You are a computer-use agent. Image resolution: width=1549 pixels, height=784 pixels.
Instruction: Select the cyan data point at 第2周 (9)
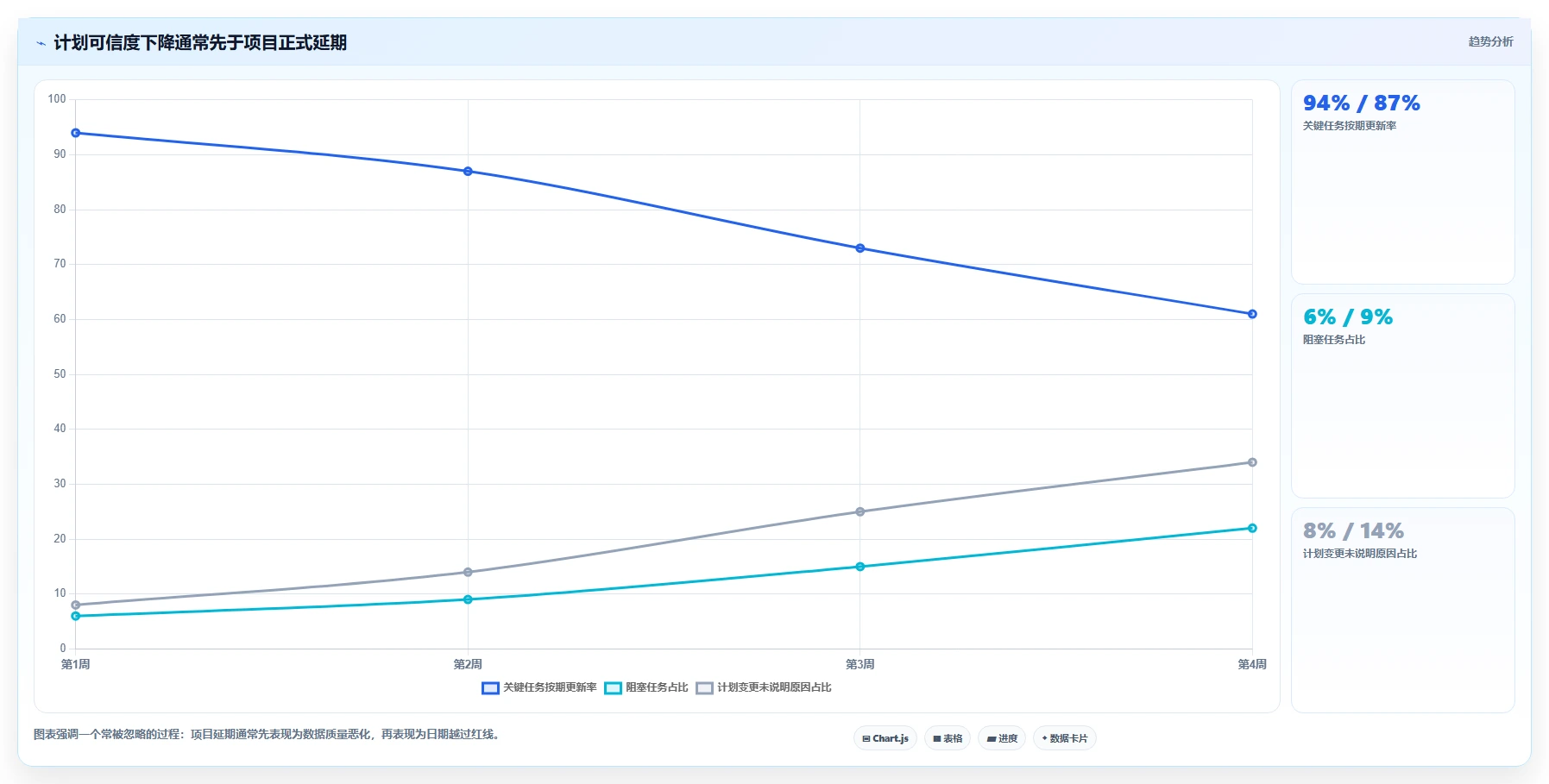tap(468, 599)
